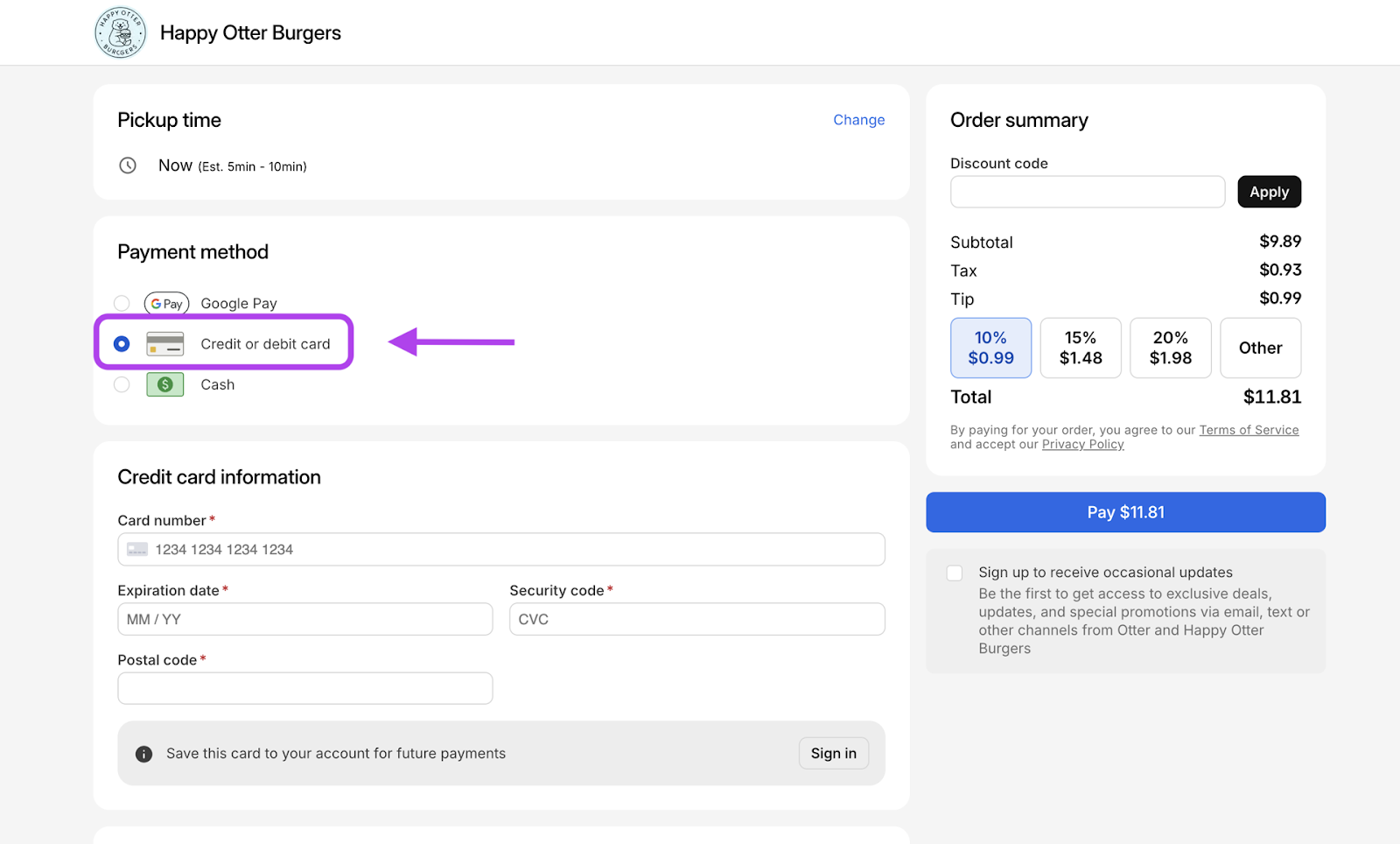1400x844 pixels.
Task: Click the Google Pay logo icon
Action: (166, 304)
